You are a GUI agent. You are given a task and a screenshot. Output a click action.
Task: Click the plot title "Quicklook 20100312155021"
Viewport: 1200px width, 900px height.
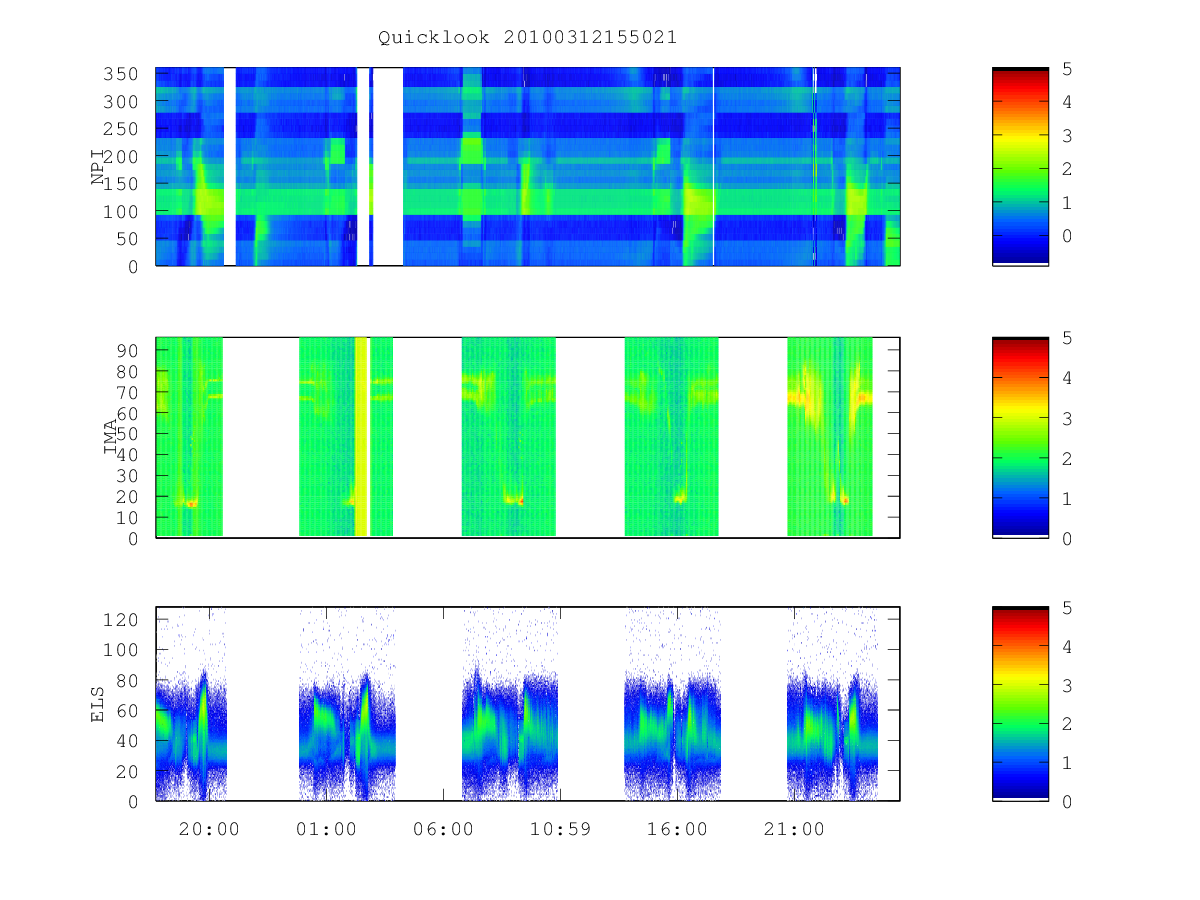527,38
